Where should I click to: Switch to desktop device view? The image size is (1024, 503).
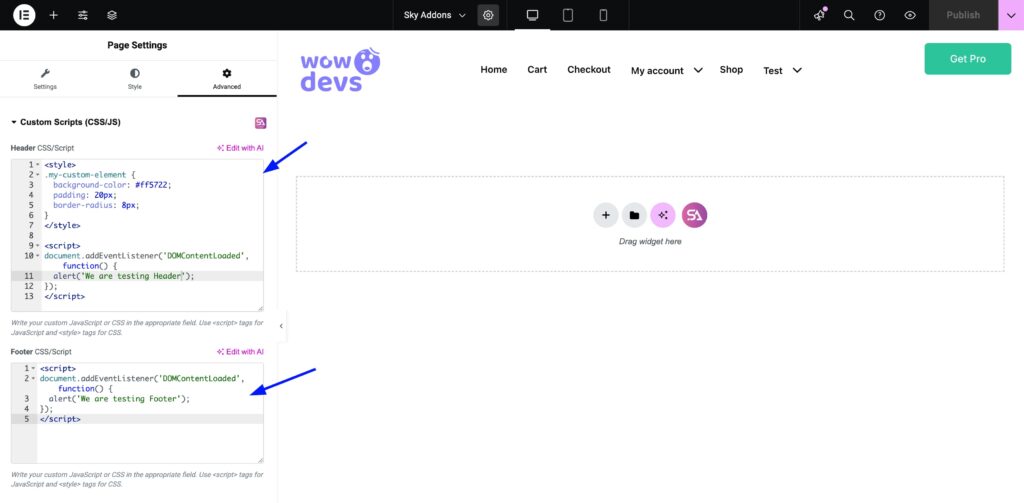coord(532,15)
